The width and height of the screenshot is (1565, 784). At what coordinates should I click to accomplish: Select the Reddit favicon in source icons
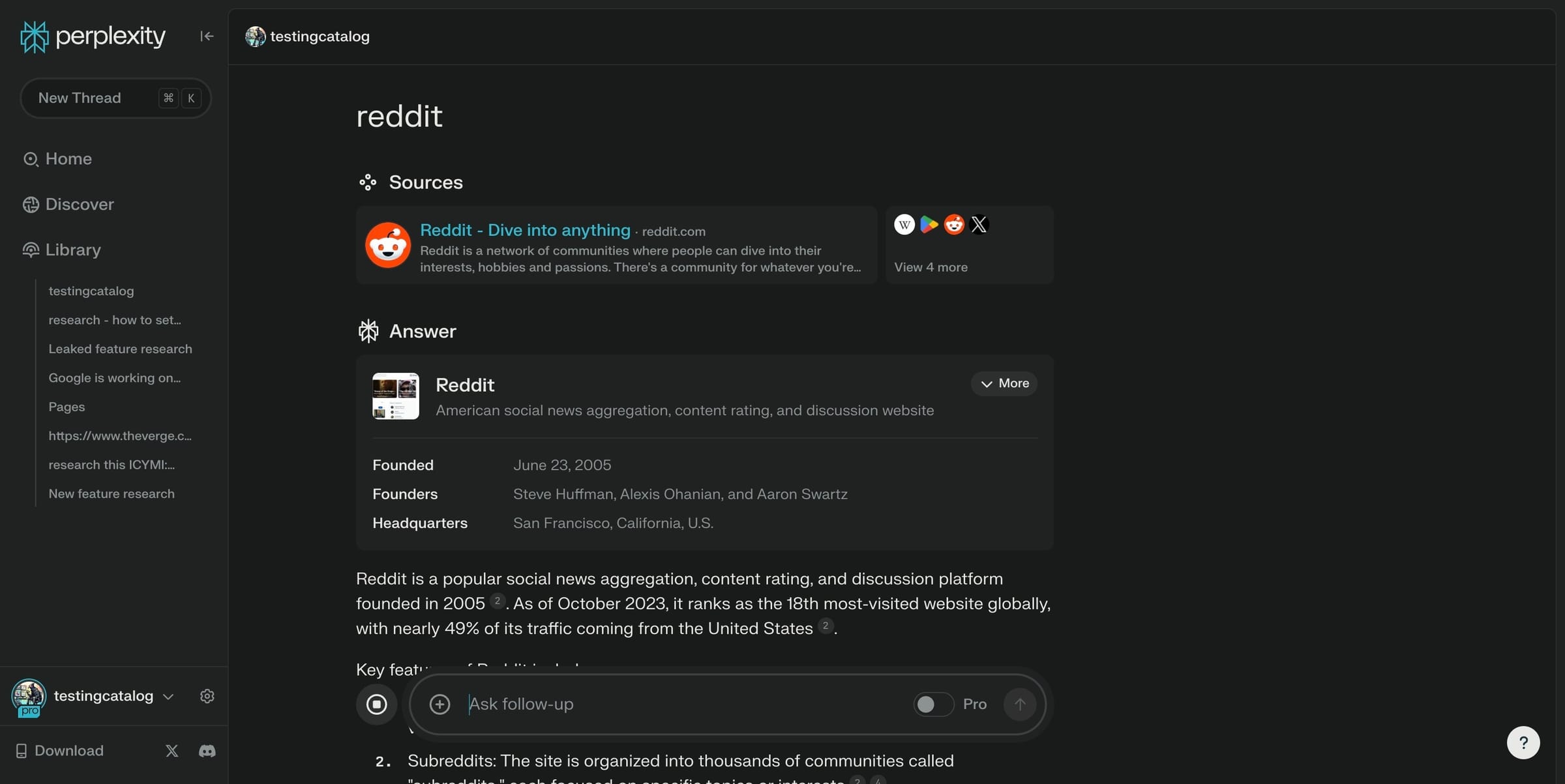tap(953, 224)
